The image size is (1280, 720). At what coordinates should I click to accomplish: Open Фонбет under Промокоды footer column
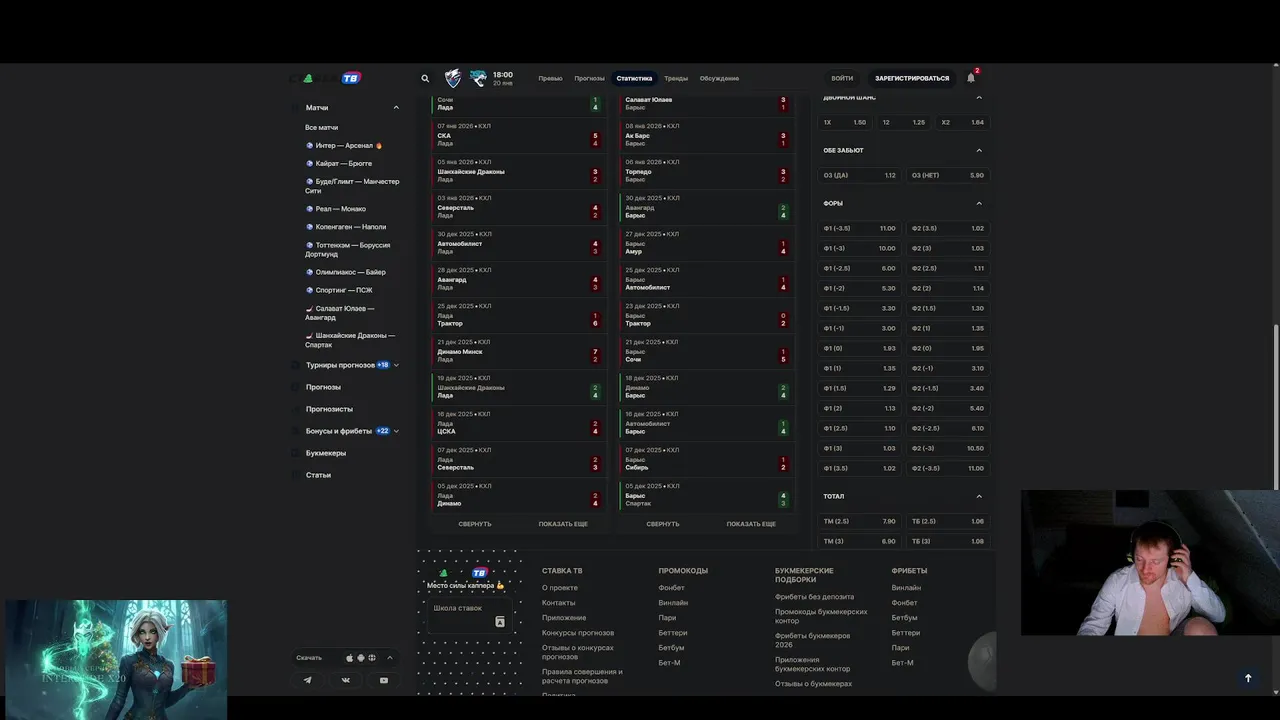coord(672,588)
